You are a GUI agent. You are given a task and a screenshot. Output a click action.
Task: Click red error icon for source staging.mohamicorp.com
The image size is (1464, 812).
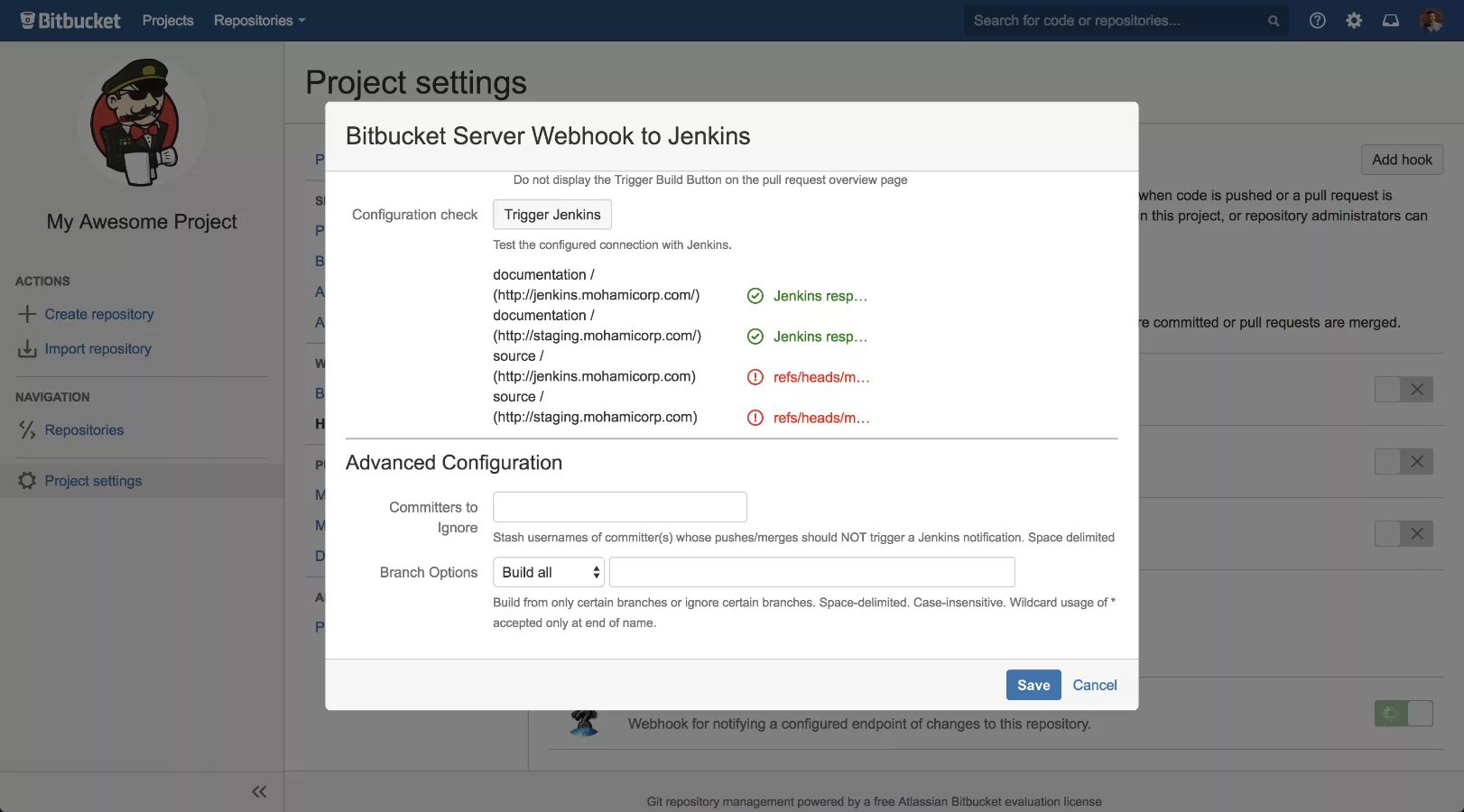point(755,418)
